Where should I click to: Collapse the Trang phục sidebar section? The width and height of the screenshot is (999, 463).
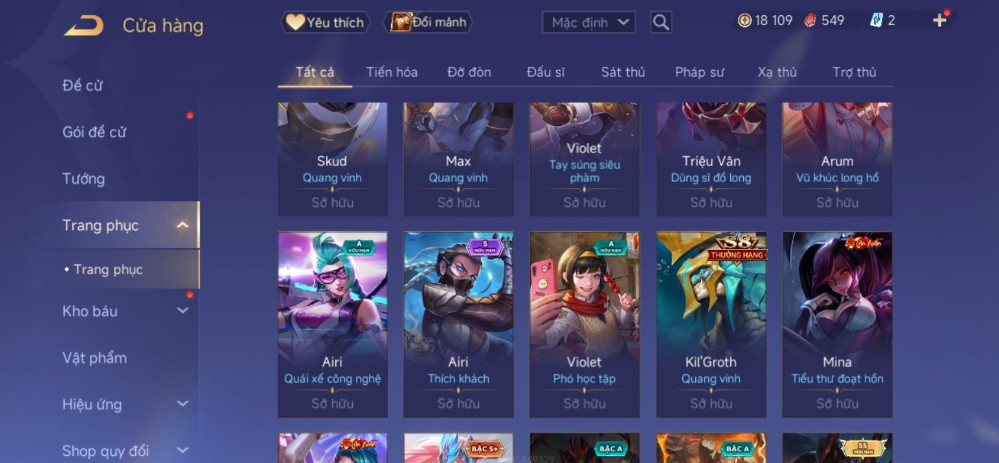(x=182, y=225)
